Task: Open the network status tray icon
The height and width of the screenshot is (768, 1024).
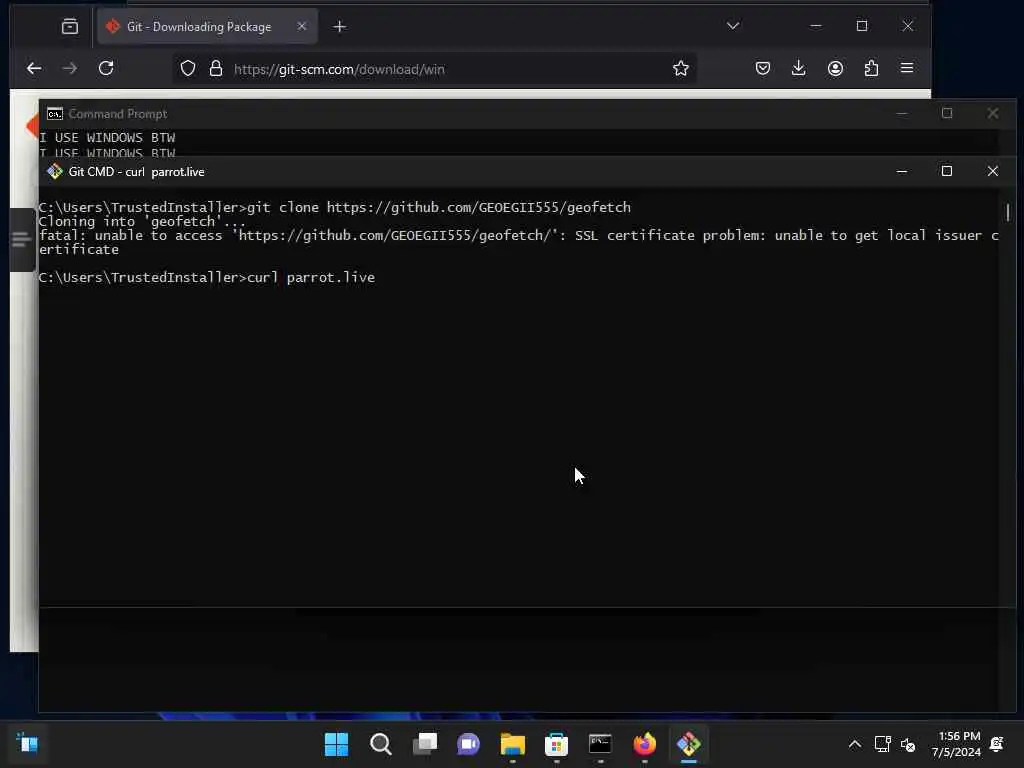Action: click(882, 744)
